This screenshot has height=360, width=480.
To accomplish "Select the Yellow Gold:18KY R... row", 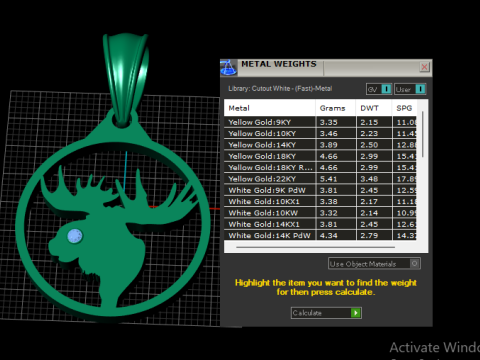I will click(x=320, y=167).
